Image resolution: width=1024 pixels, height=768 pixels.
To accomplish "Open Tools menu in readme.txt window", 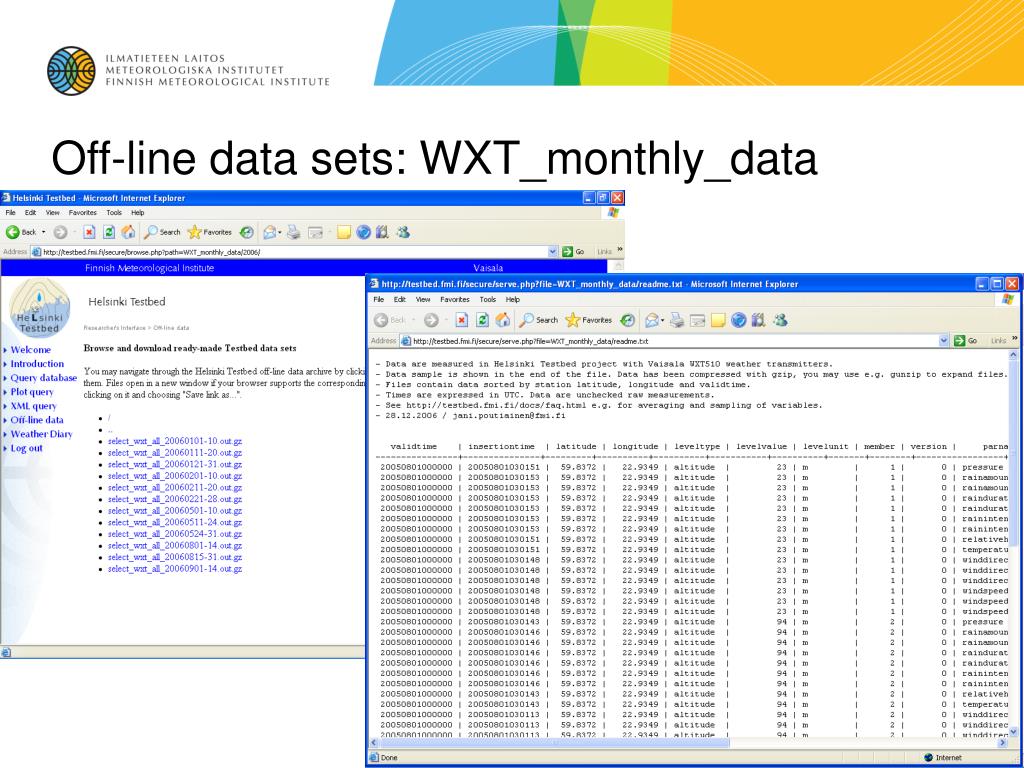I will click(488, 299).
